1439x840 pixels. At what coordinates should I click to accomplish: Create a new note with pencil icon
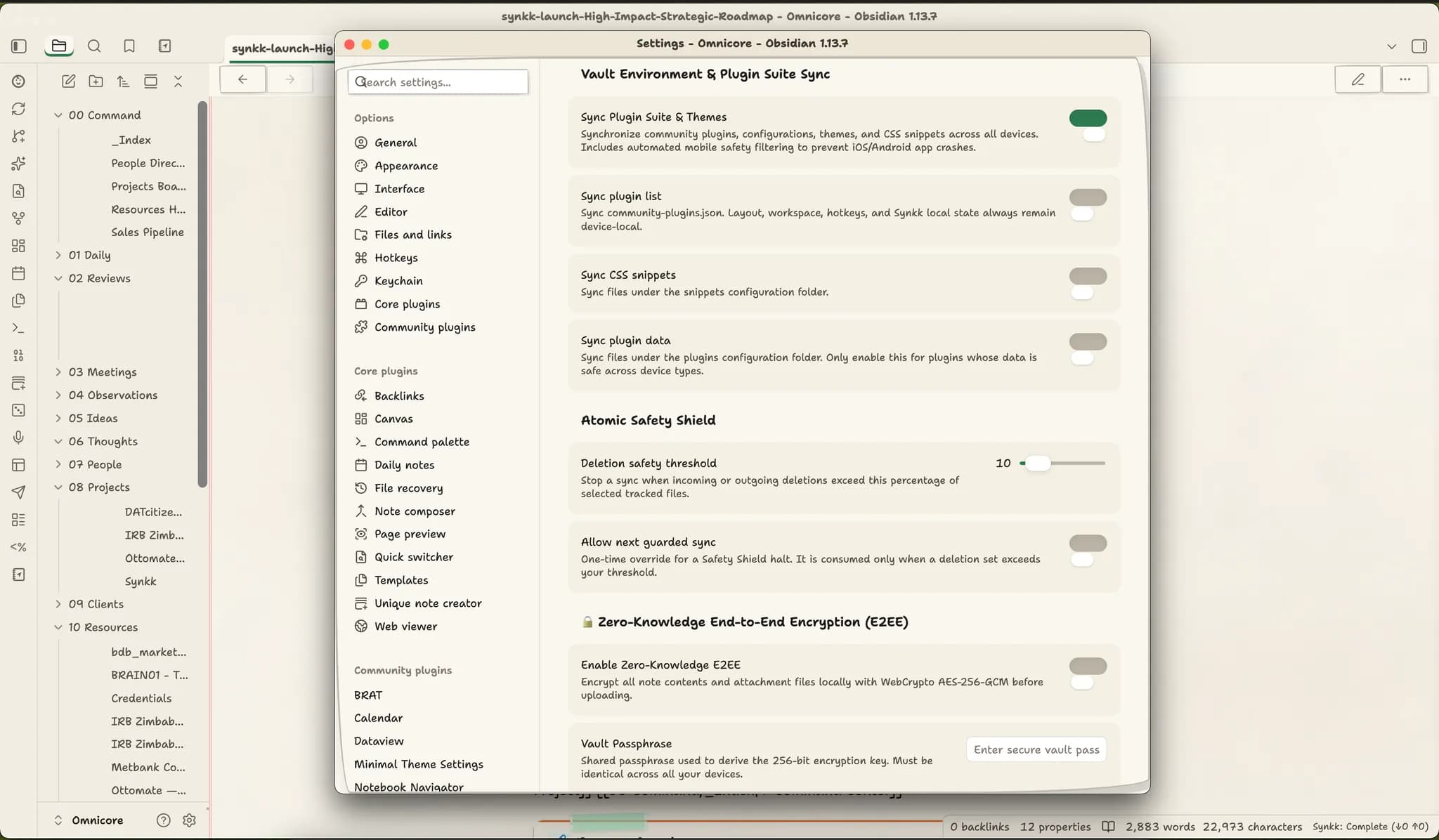point(68,81)
